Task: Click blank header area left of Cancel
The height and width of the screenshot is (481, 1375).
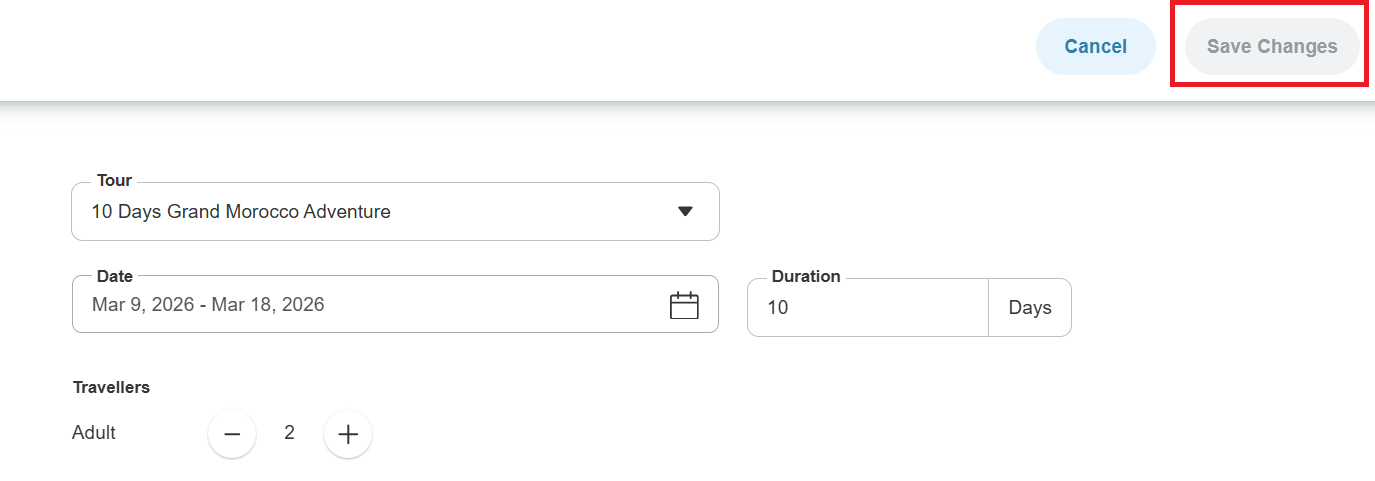Action: click(500, 47)
